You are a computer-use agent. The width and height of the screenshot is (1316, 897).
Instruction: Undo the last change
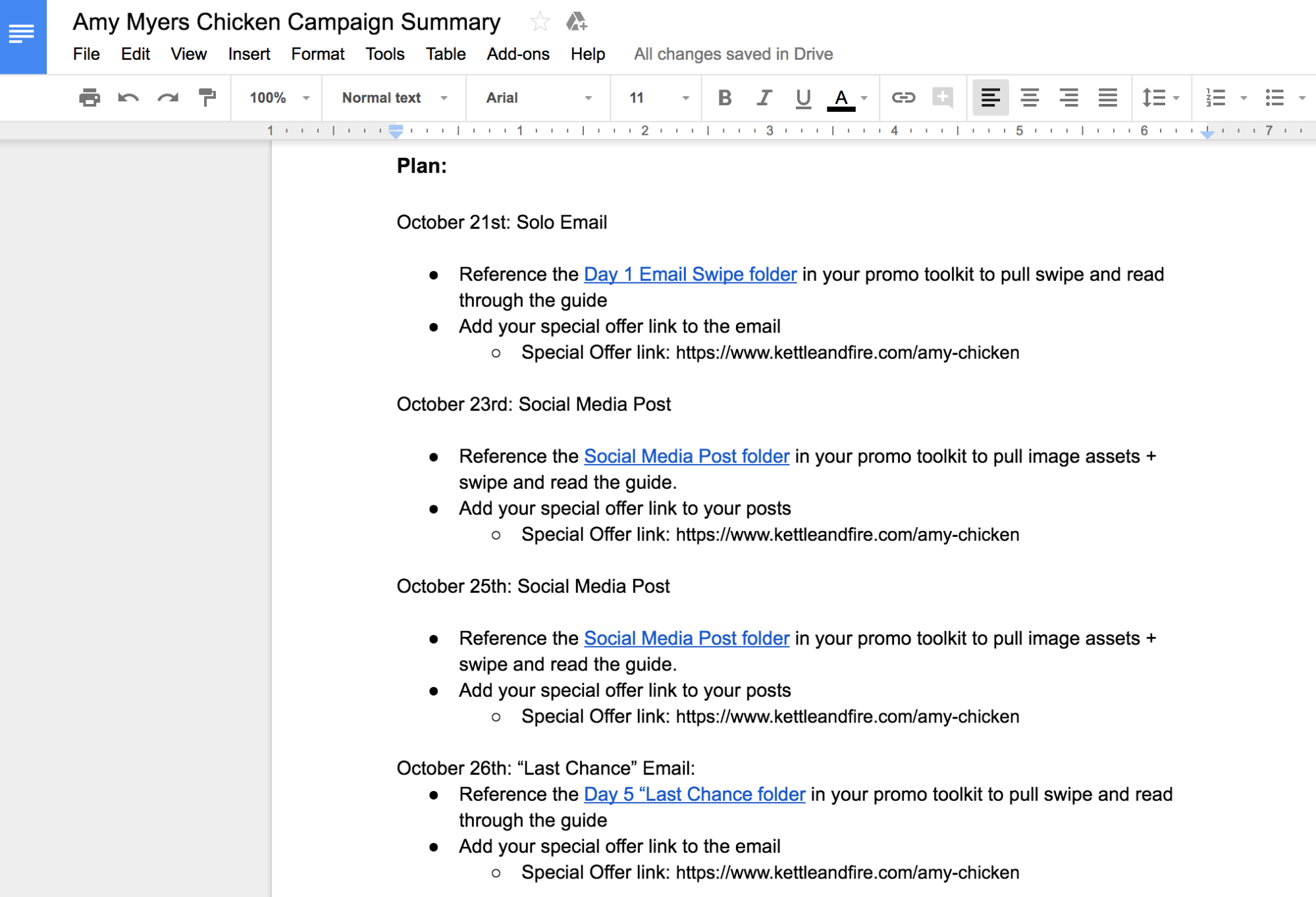coord(128,97)
